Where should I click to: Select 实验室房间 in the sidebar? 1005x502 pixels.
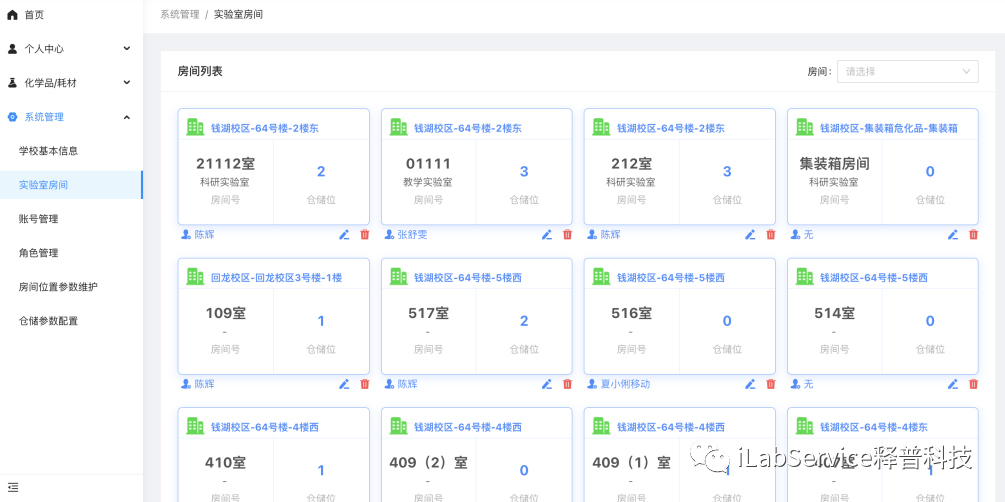click(72, 185)
